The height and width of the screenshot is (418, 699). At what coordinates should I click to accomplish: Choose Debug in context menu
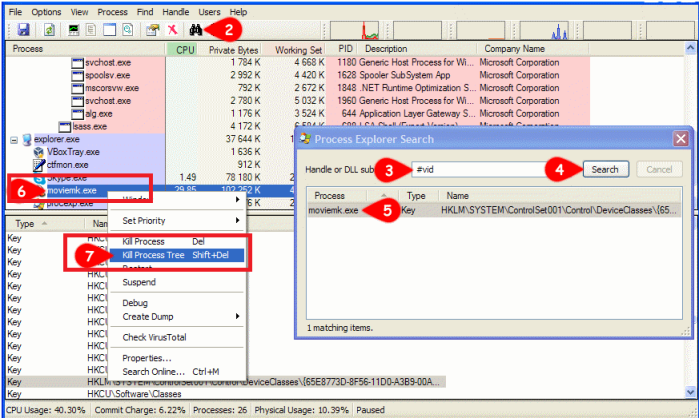[177, 303]
